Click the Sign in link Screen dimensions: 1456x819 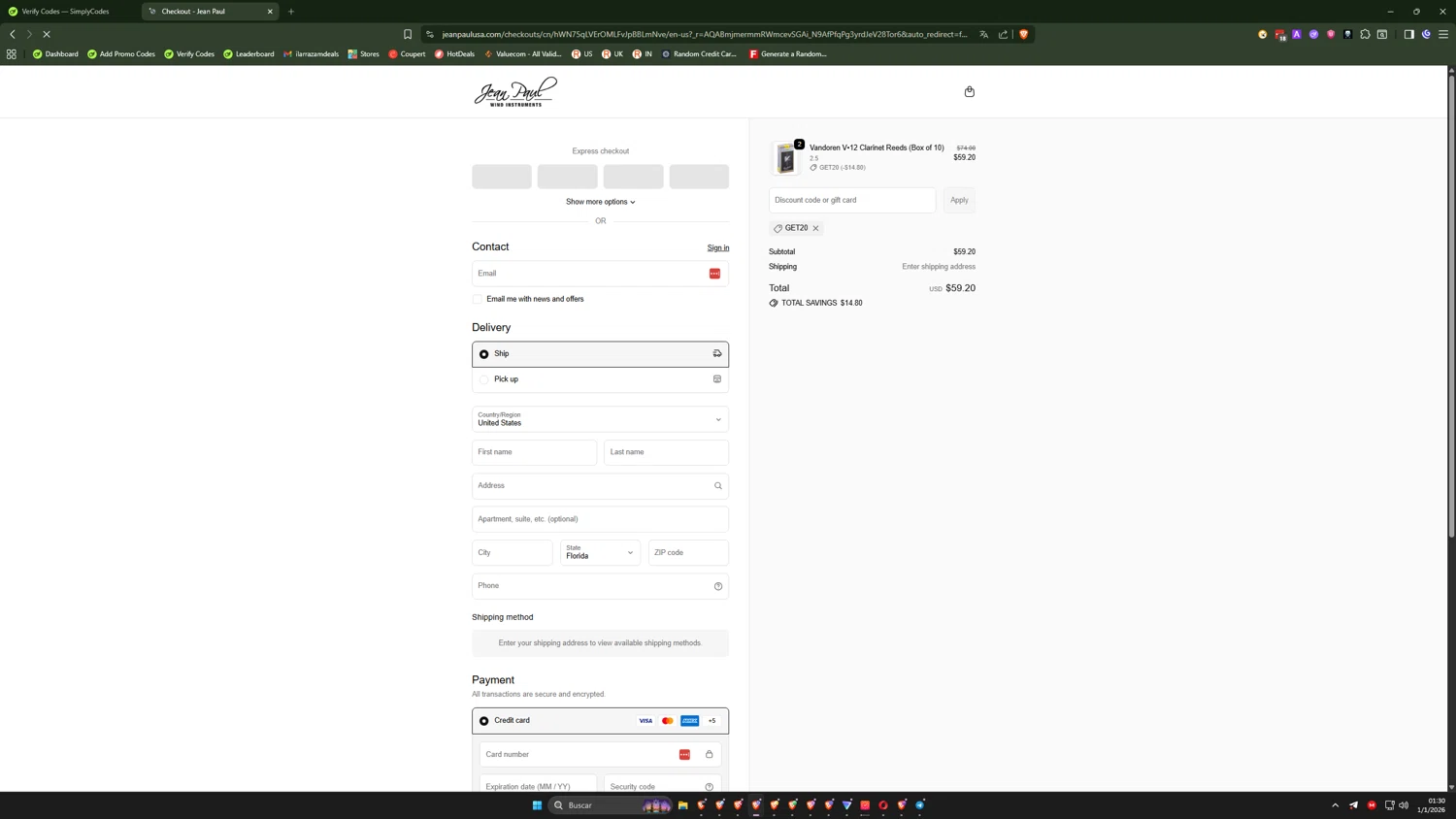click(x=718, y=247)
